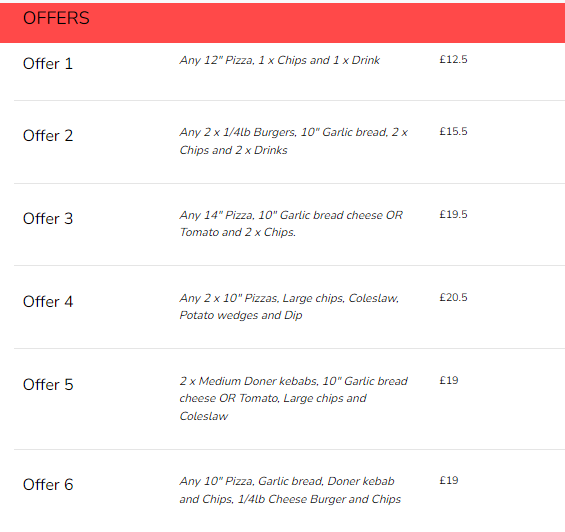Select the 1/4lb Burgers and Garlic bread description

[294, 141]
